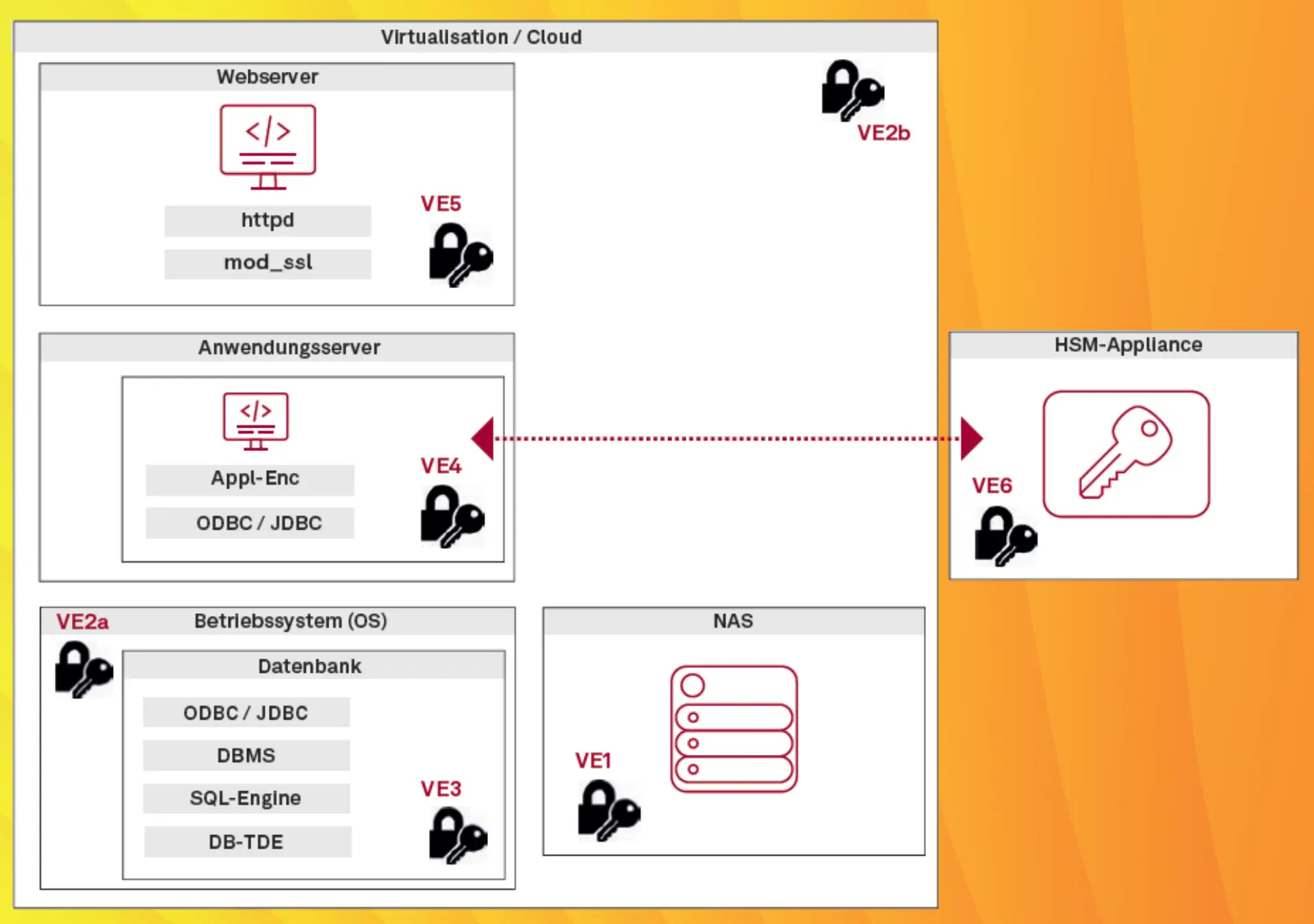Select the SQL-Engine database box
Image resolution: width=1314 pixels, height=924 pixels.
(246, 798)
